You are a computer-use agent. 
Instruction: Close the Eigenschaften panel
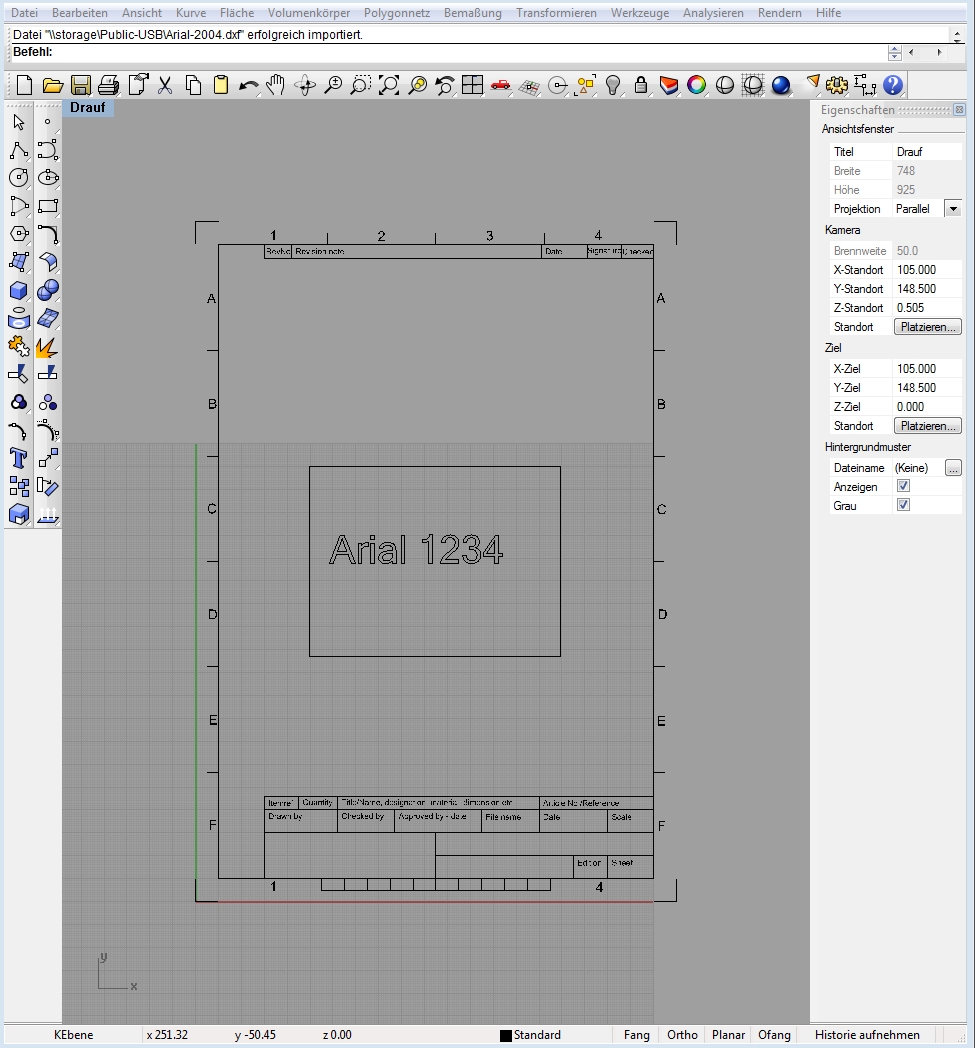click(959, 110)
